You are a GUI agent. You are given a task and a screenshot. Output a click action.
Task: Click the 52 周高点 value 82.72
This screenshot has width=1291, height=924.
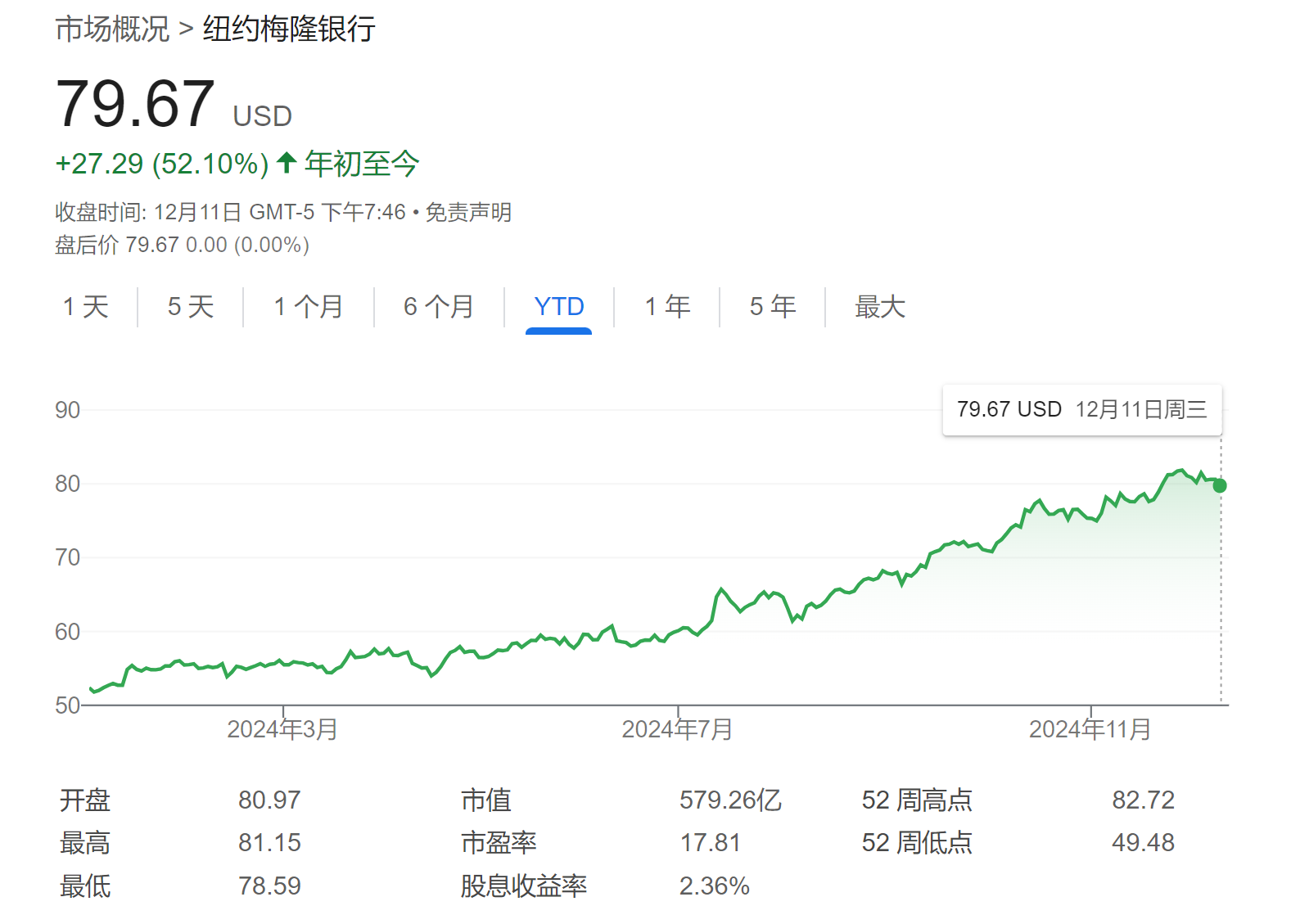(1143, 800)
